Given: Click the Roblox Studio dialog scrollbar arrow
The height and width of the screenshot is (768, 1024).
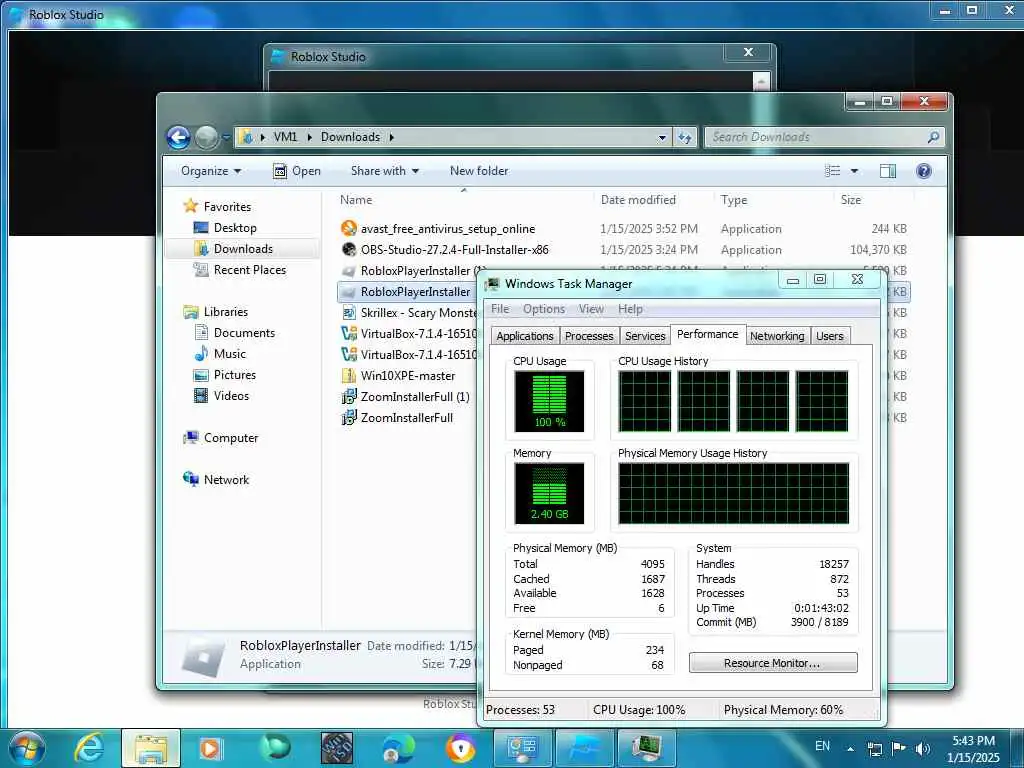Looking at the screenshot, I should tap(761, 80).
